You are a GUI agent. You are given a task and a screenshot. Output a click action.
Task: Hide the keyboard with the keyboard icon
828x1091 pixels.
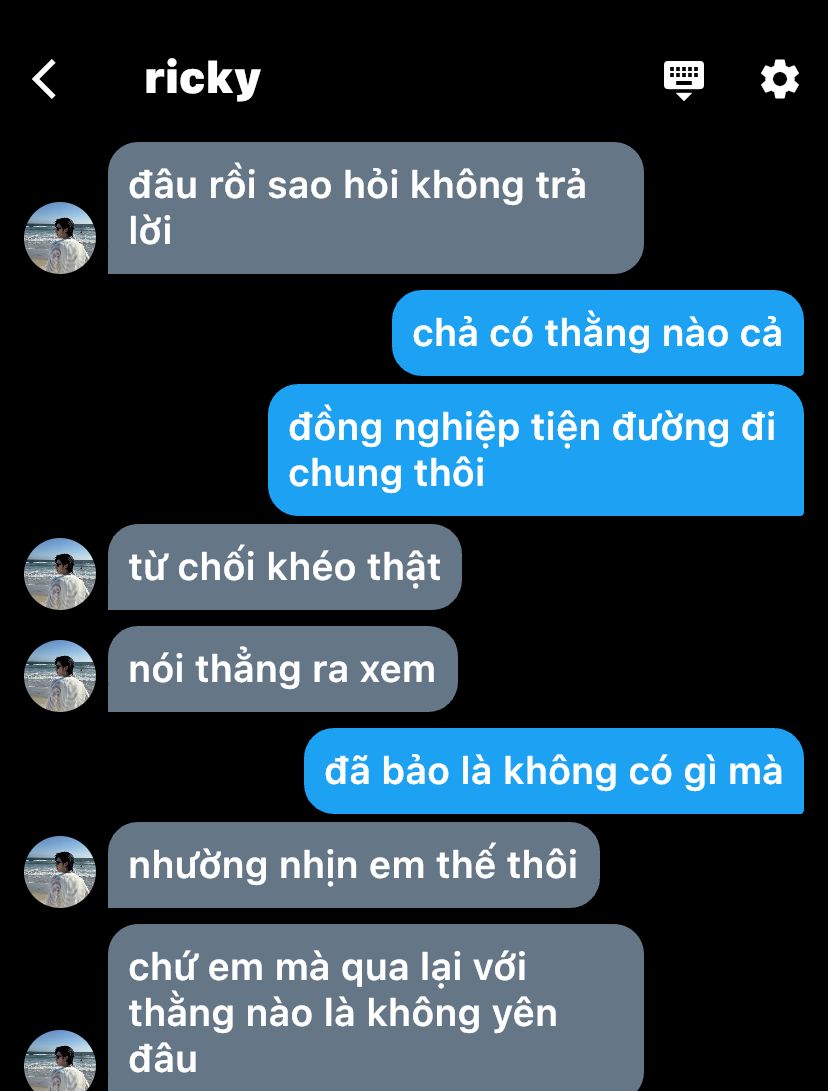(x=683, y=80)
